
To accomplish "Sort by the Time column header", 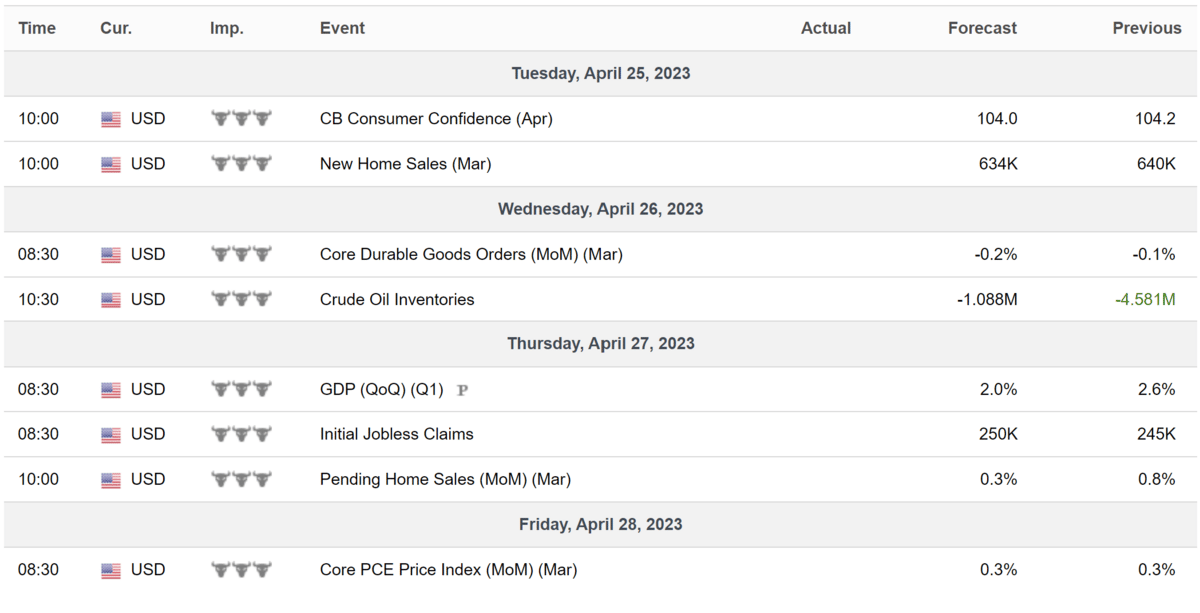I will [x=37, y=28].
